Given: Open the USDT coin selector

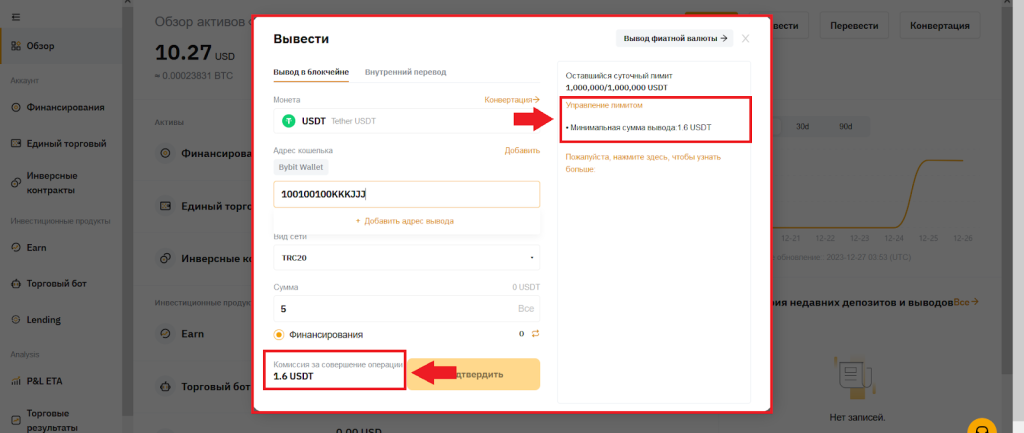Looking at the screenshot, I should click(407, 121).
